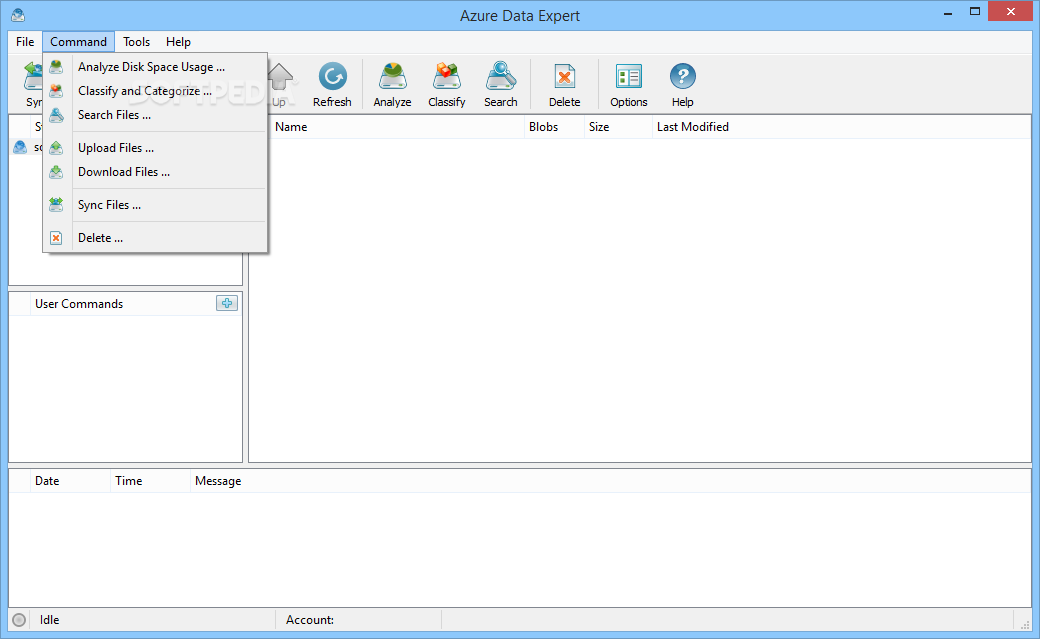Click the Search Files menu icon

point(56,114)
